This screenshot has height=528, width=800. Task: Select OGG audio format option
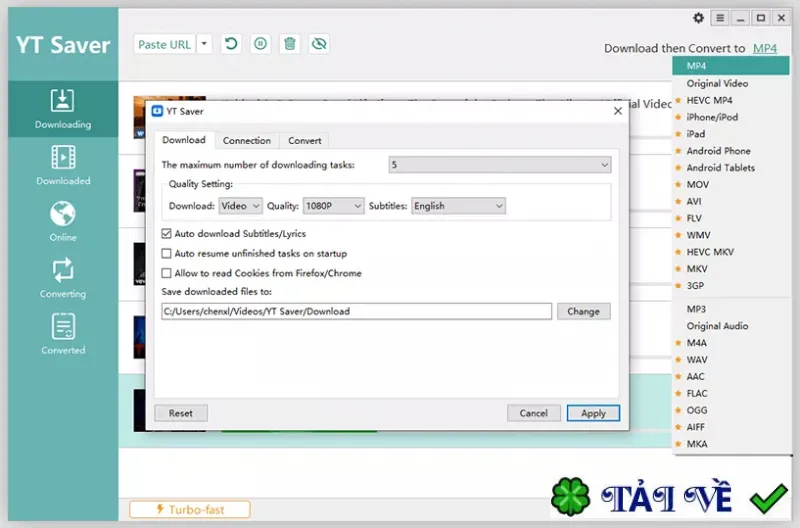click(x=731, y=410)
